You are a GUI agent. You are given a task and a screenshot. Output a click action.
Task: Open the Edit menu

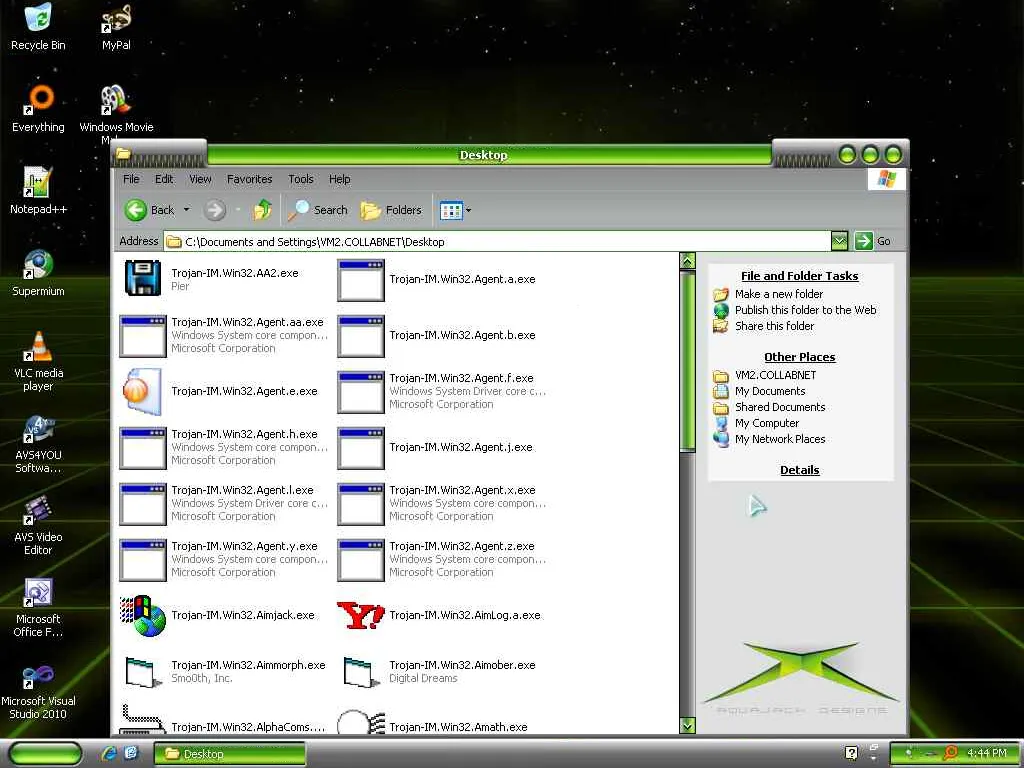point(164,179)
